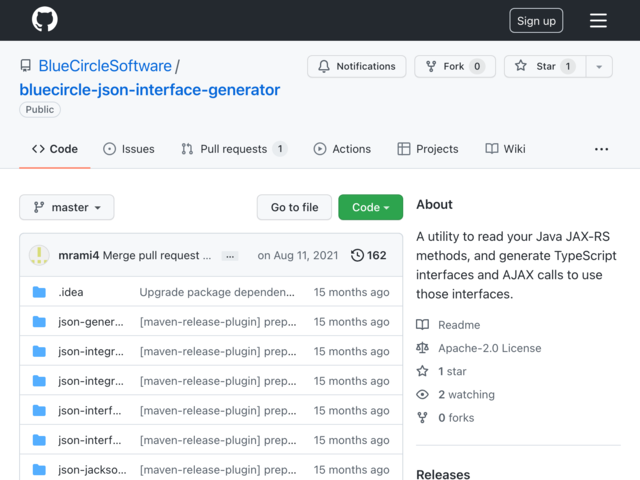
Task: Open the 0 forks link
Action: 456,418
